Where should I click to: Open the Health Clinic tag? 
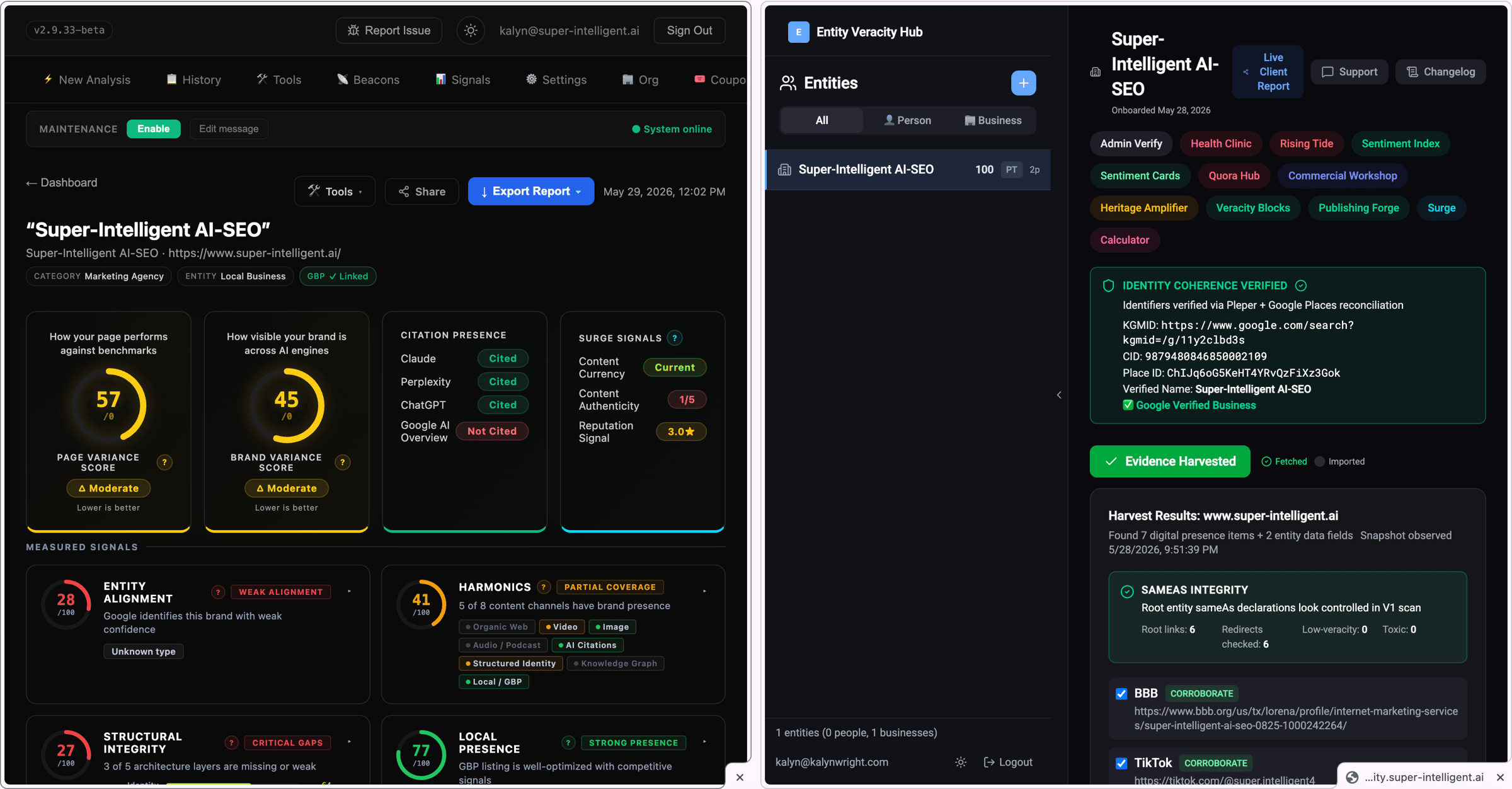pos(1220,144)
